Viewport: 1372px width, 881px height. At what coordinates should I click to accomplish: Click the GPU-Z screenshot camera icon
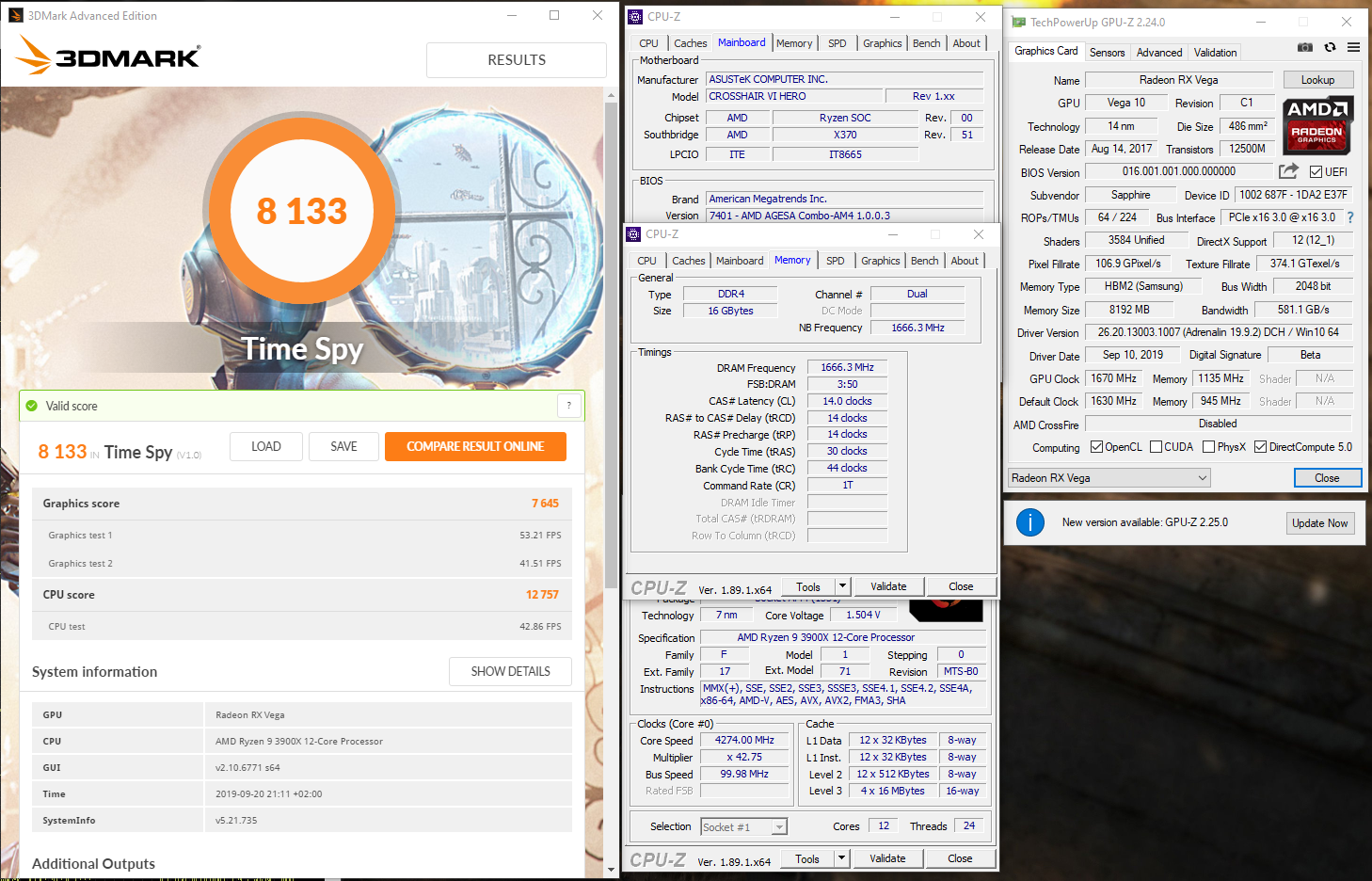click(1305, 47)
